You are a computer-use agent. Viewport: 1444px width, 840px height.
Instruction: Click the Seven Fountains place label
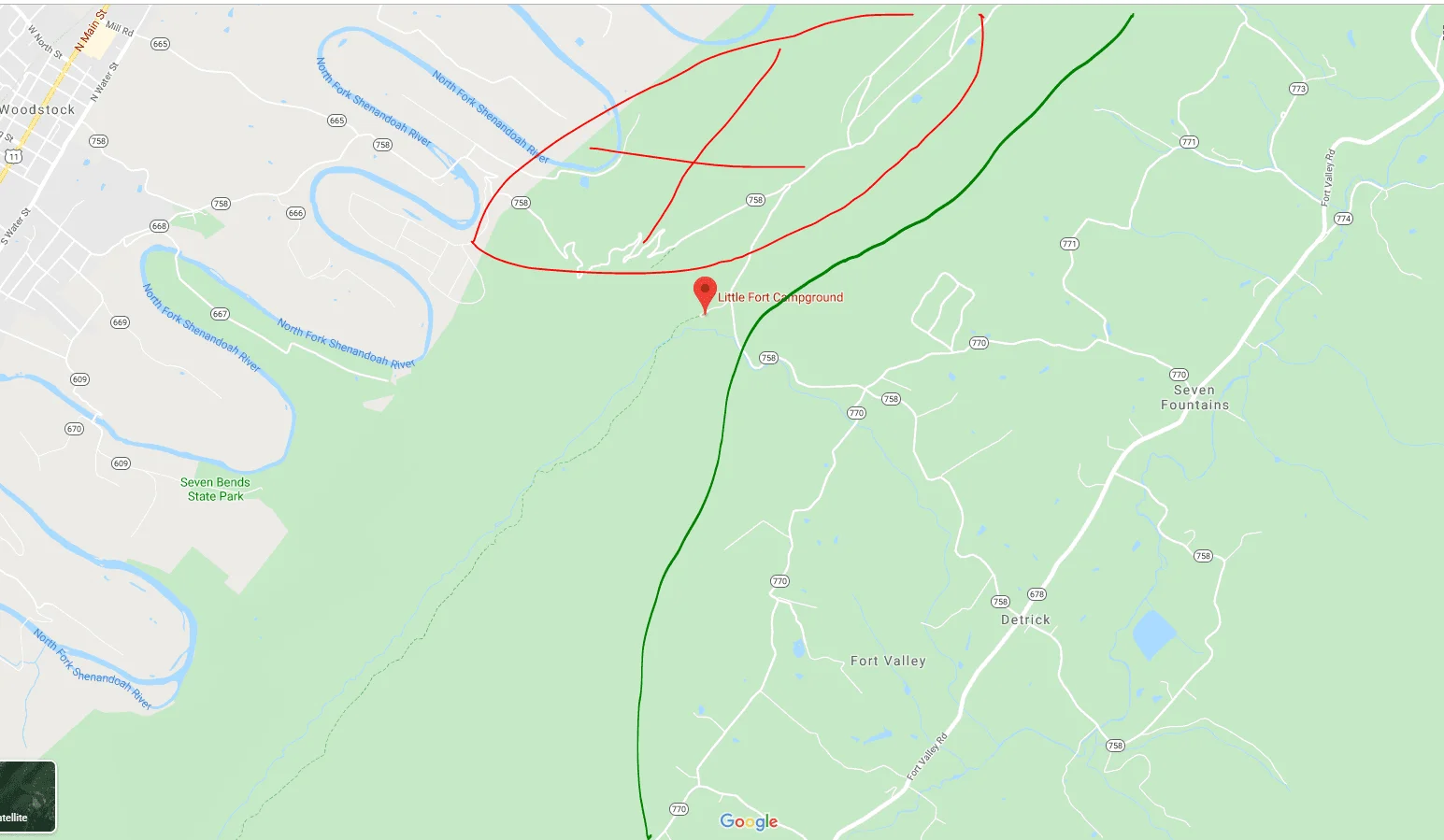(1194, 397)
